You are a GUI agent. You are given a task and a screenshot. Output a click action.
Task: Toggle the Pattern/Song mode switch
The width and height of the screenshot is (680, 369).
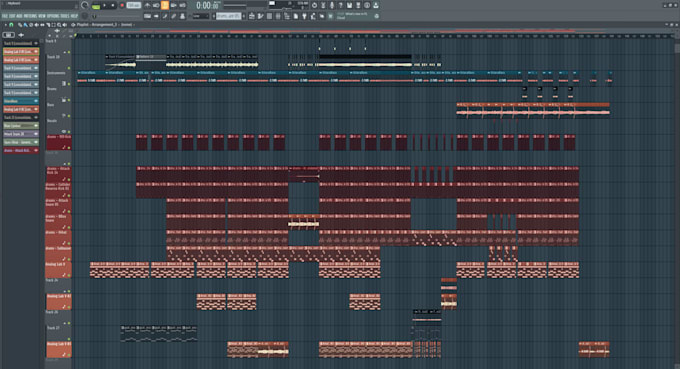[x=96, y=6]
